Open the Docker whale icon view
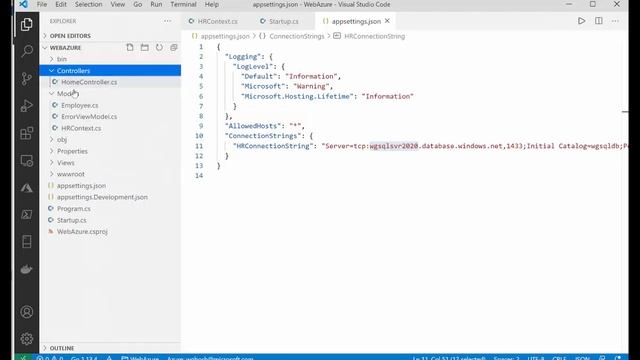The height and width of the screenshot is (360, 640). [27, 269]
